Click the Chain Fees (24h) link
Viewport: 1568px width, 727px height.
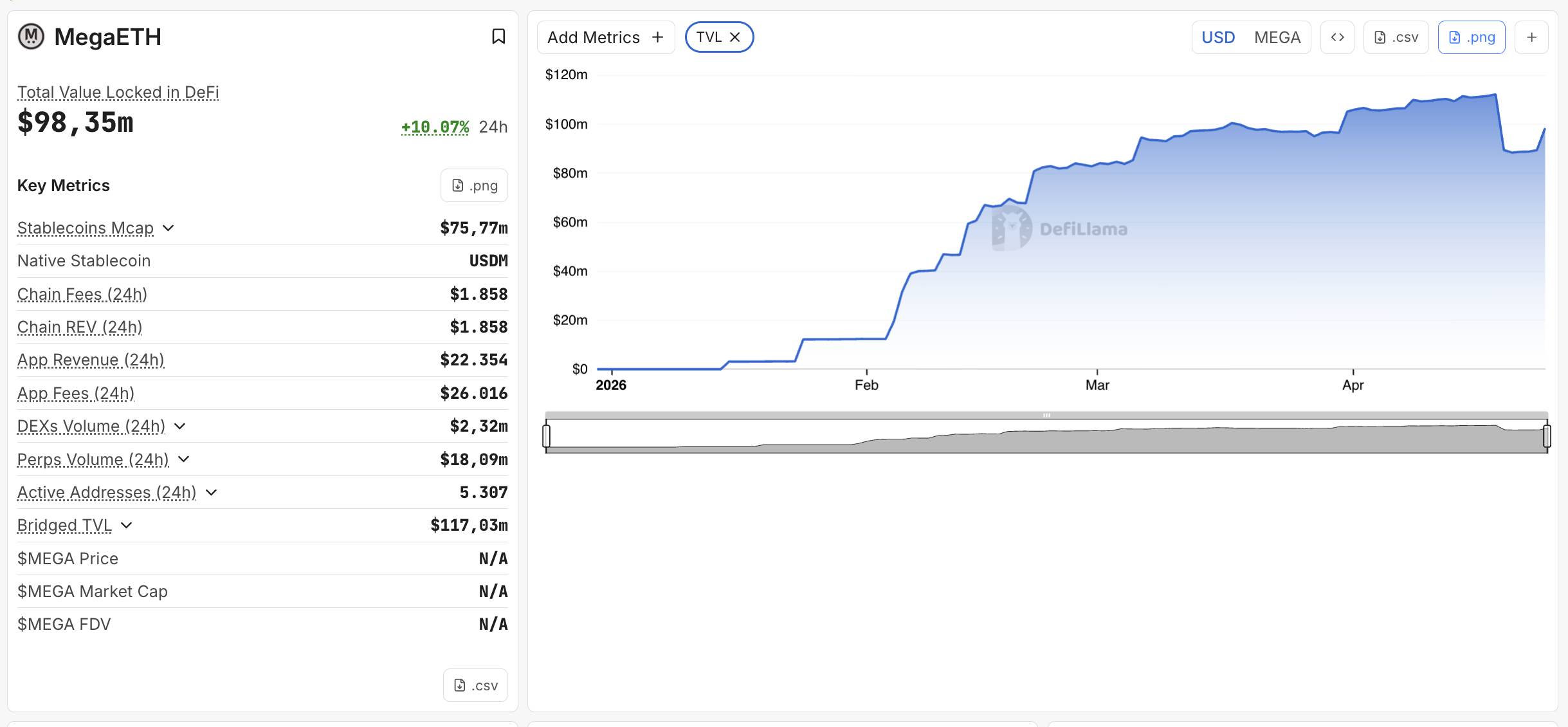[x=82, y=294]
